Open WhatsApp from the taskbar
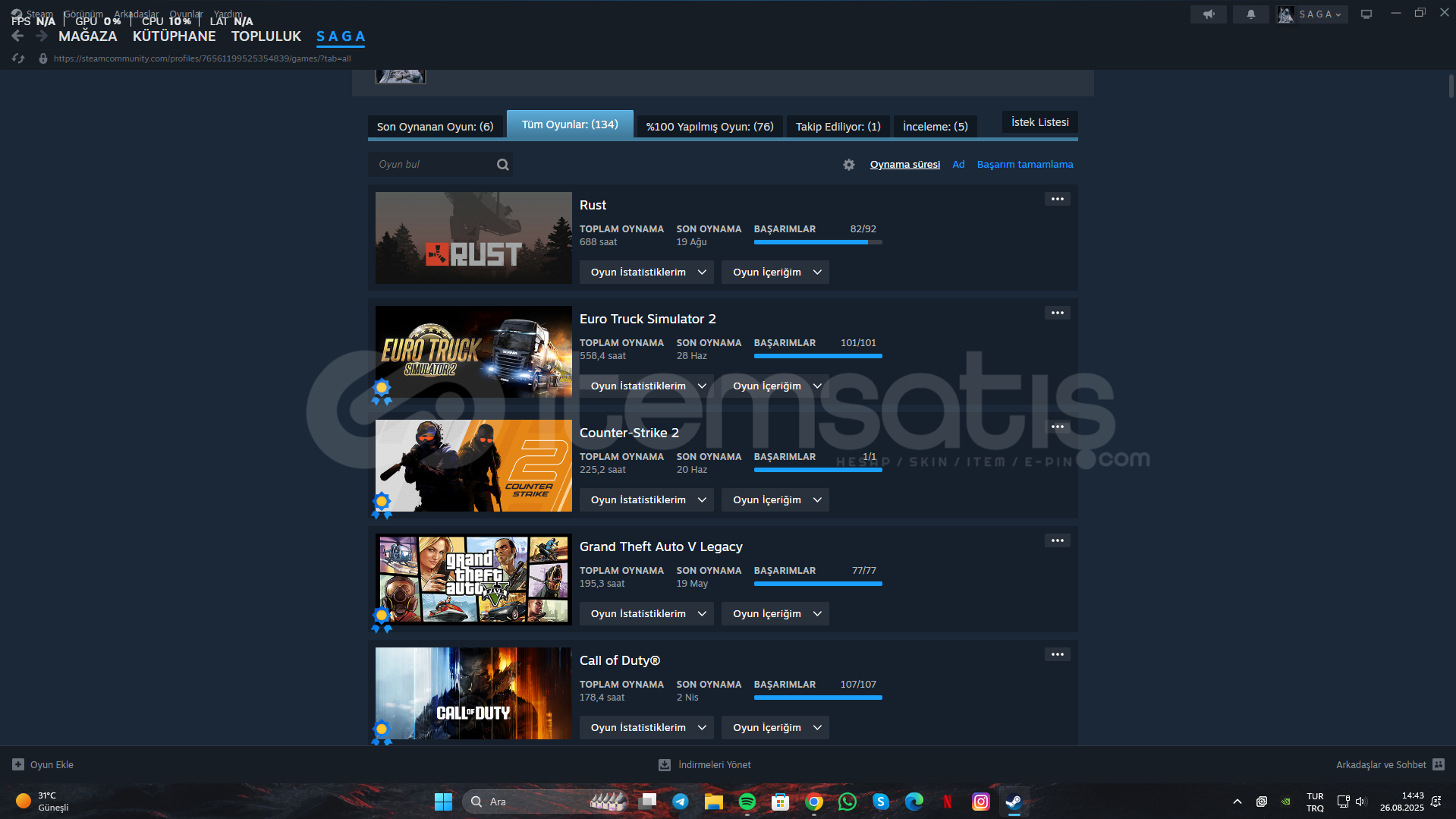The image size is (1456, 819). [x=847, y=802]
